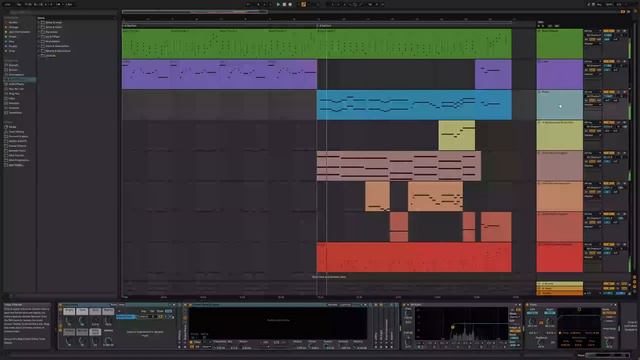Start playback with the Play button
Screen dimensions: 640x360
pos(278,4)
